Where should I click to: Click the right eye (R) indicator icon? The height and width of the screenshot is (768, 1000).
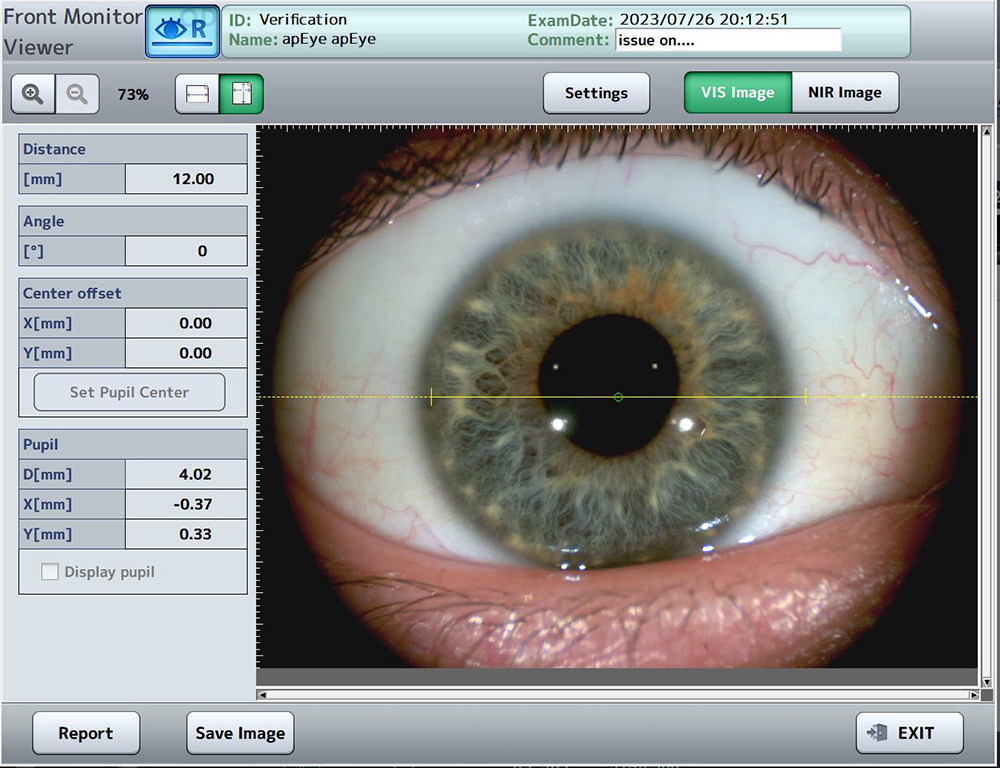click(183, 31)
